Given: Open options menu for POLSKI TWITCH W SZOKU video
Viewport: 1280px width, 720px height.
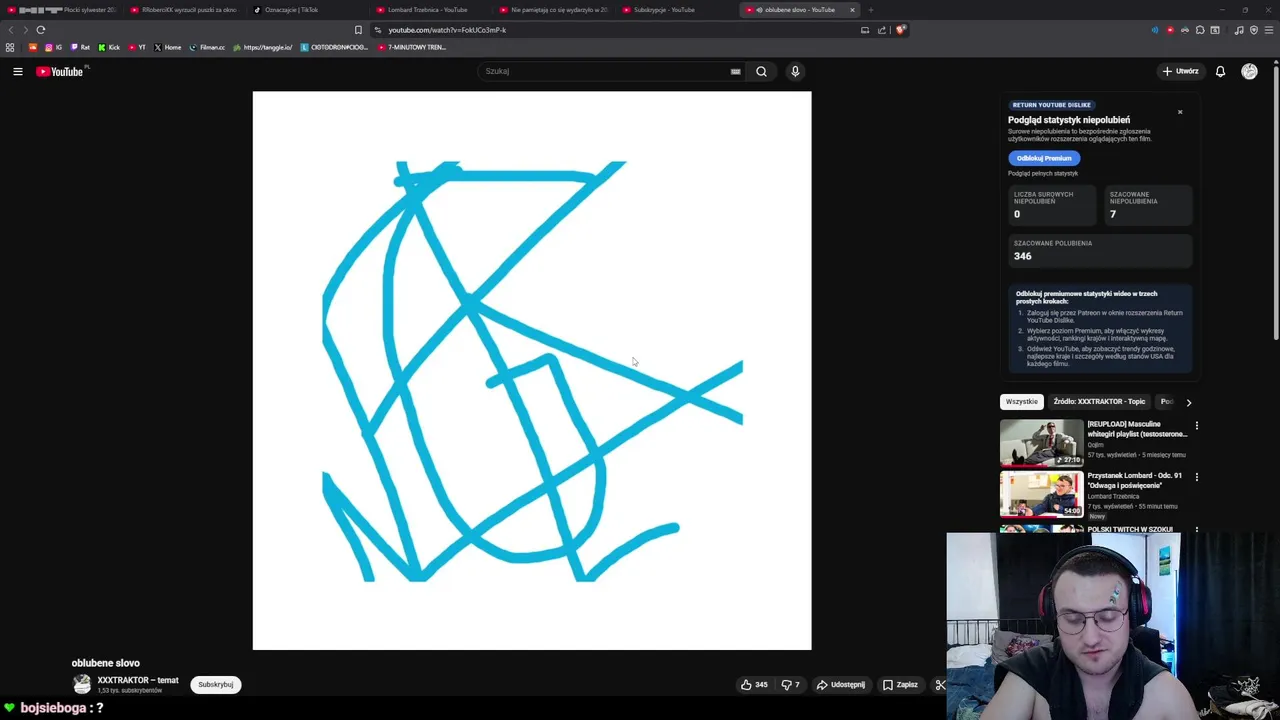Looking at the screenshot, I should pos(1196,528).
